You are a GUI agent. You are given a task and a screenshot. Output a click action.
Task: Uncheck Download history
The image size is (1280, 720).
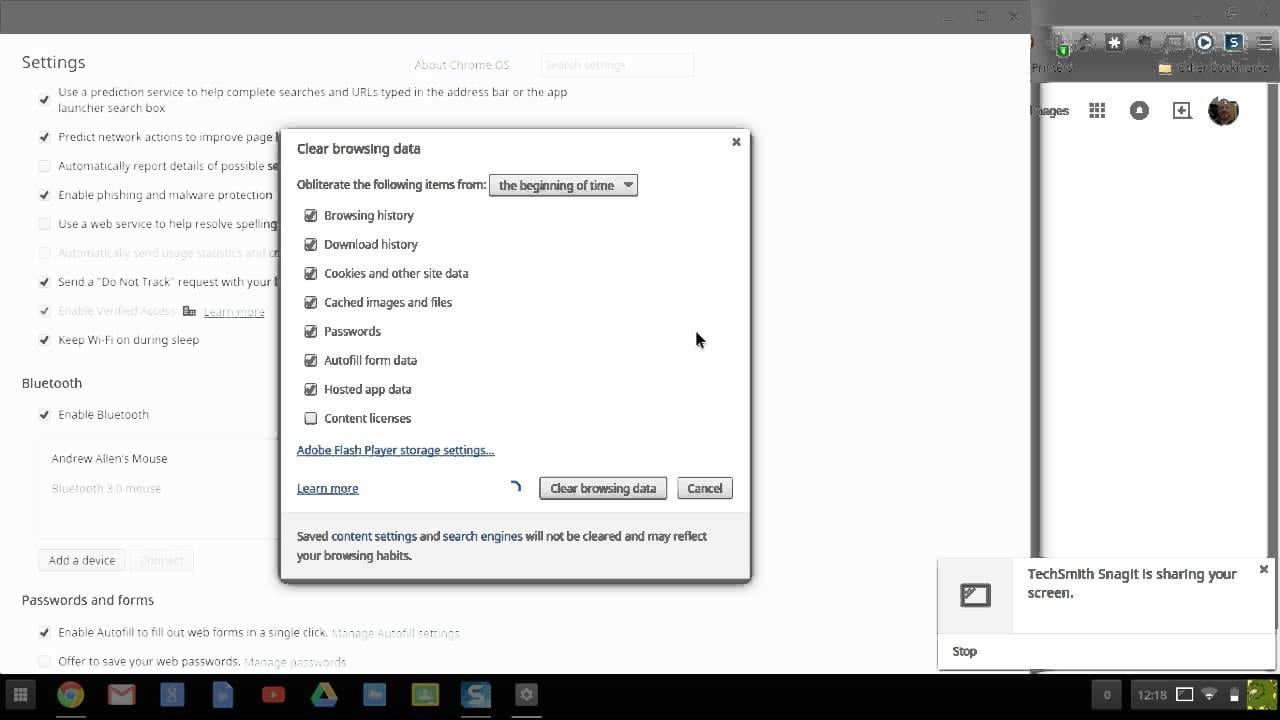click(x=310, y=245)
